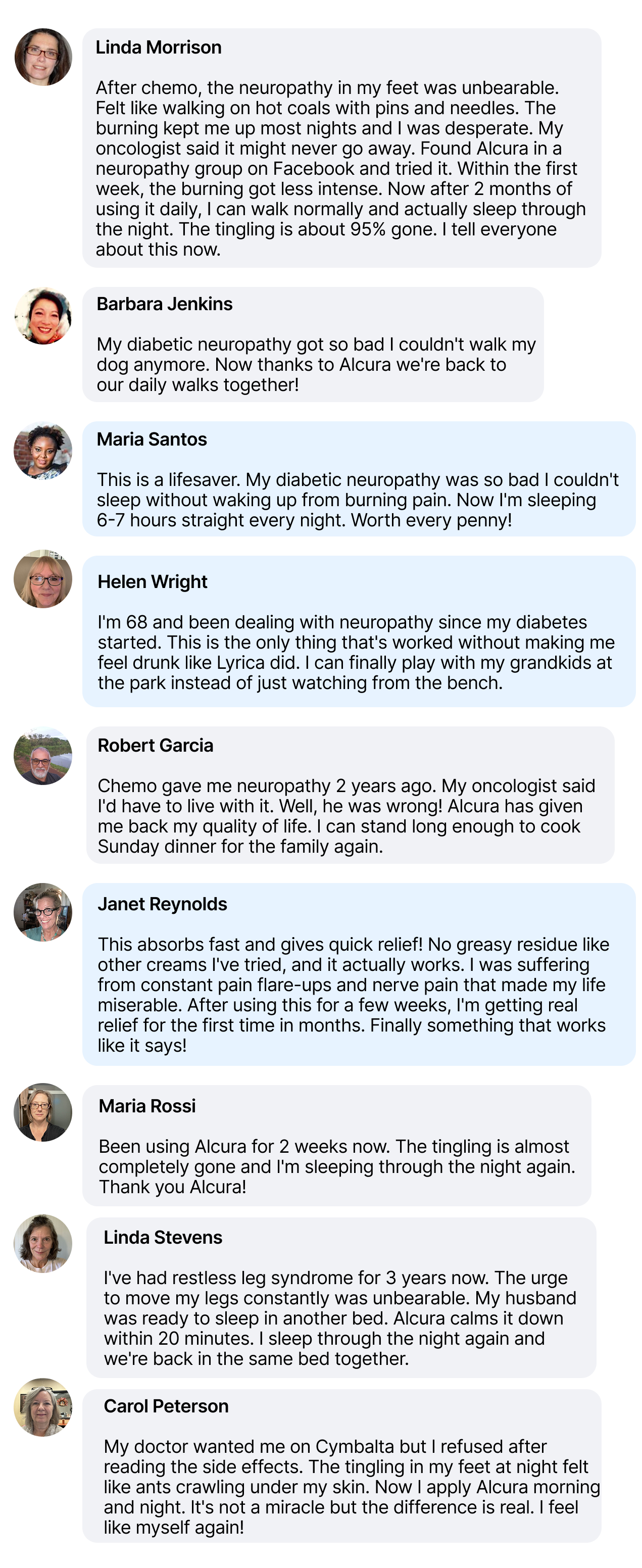The height and width of the screenshot is (1568, 642).
Task: Select the comment about restless leg syndrome
Action: click(x=339, y=1318)
